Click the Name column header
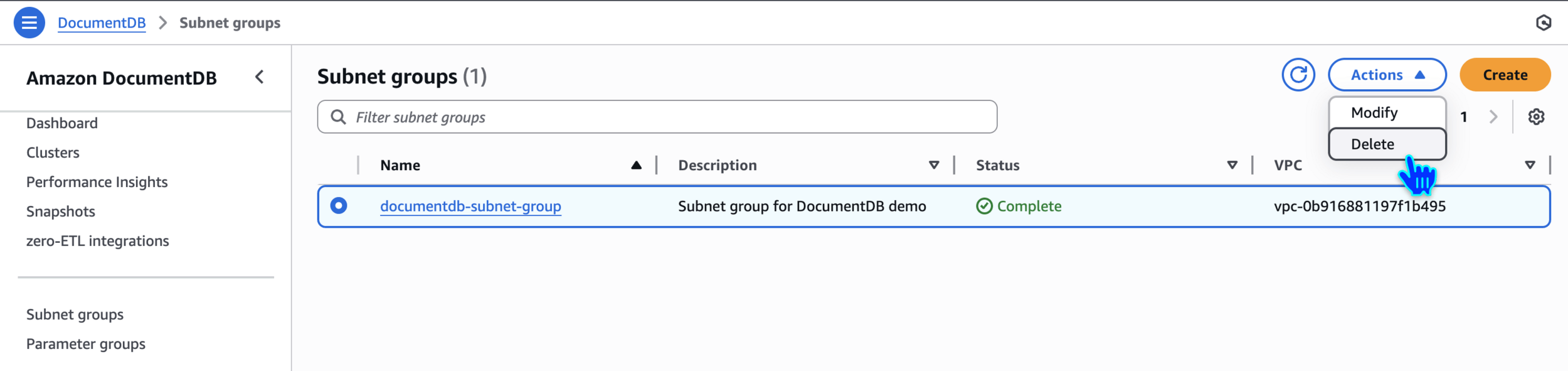 pyautogui.click(x=400, y=165)
